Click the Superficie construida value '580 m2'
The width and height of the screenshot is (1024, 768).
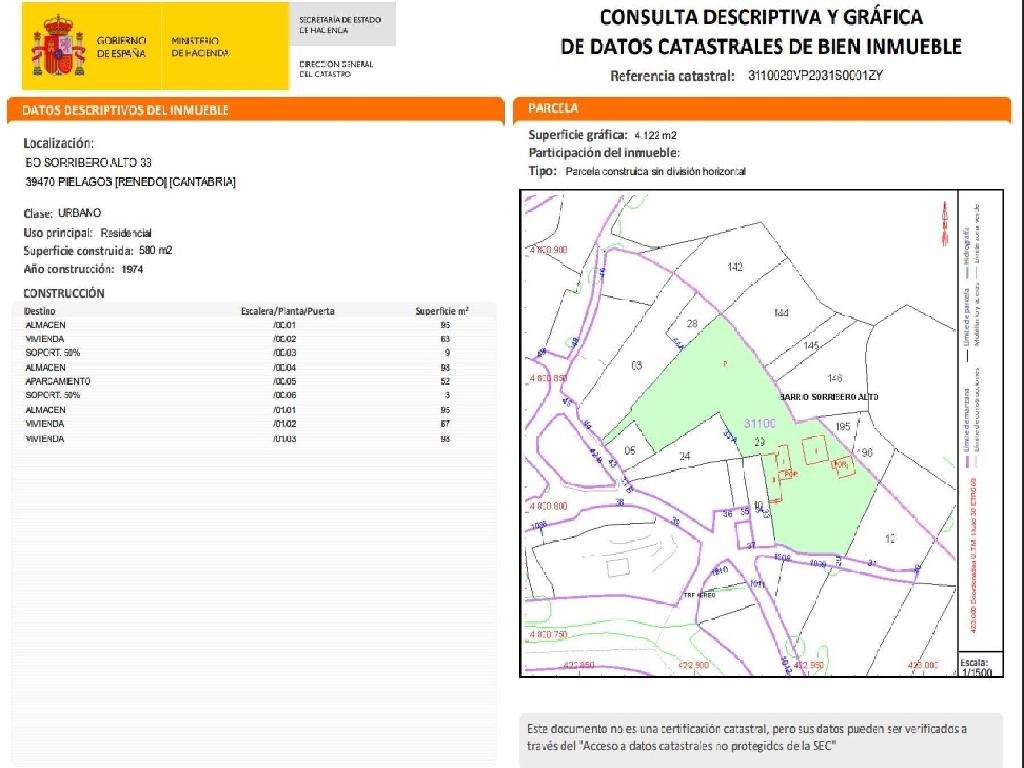tap(155, 250)
